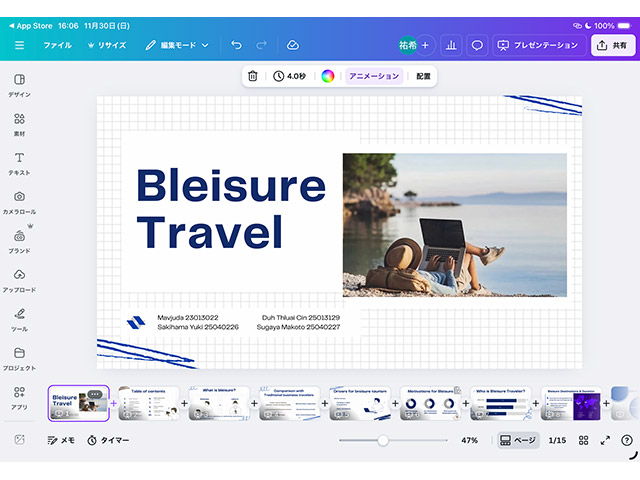Open the 4.0秒 page duration setting
Viewport: 640px width, 480px height.
point(290,76)
